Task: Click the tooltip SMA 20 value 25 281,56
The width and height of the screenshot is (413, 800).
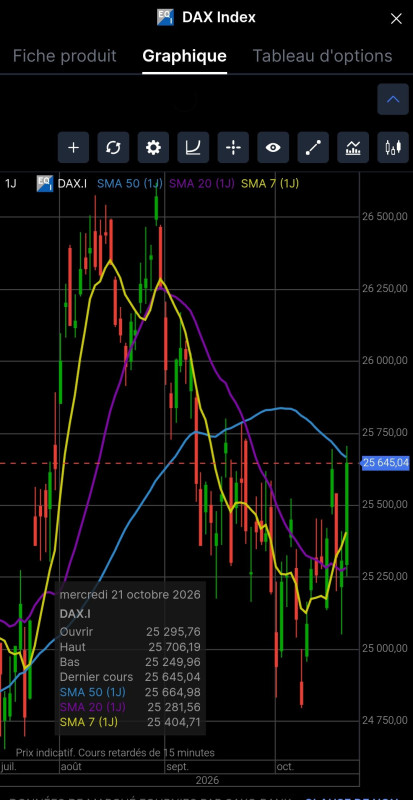Action: [x=174, y=707]
